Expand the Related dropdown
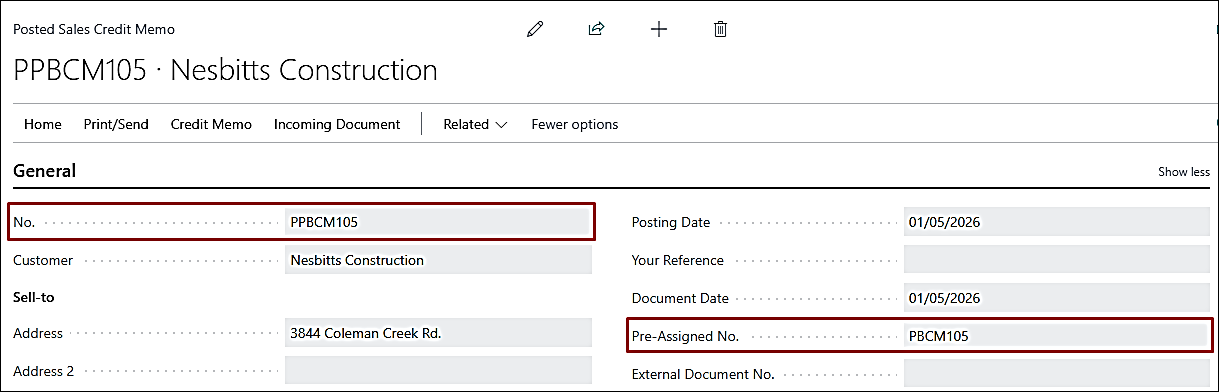Viewport: 1219px width, 392px height. [476, 124]
